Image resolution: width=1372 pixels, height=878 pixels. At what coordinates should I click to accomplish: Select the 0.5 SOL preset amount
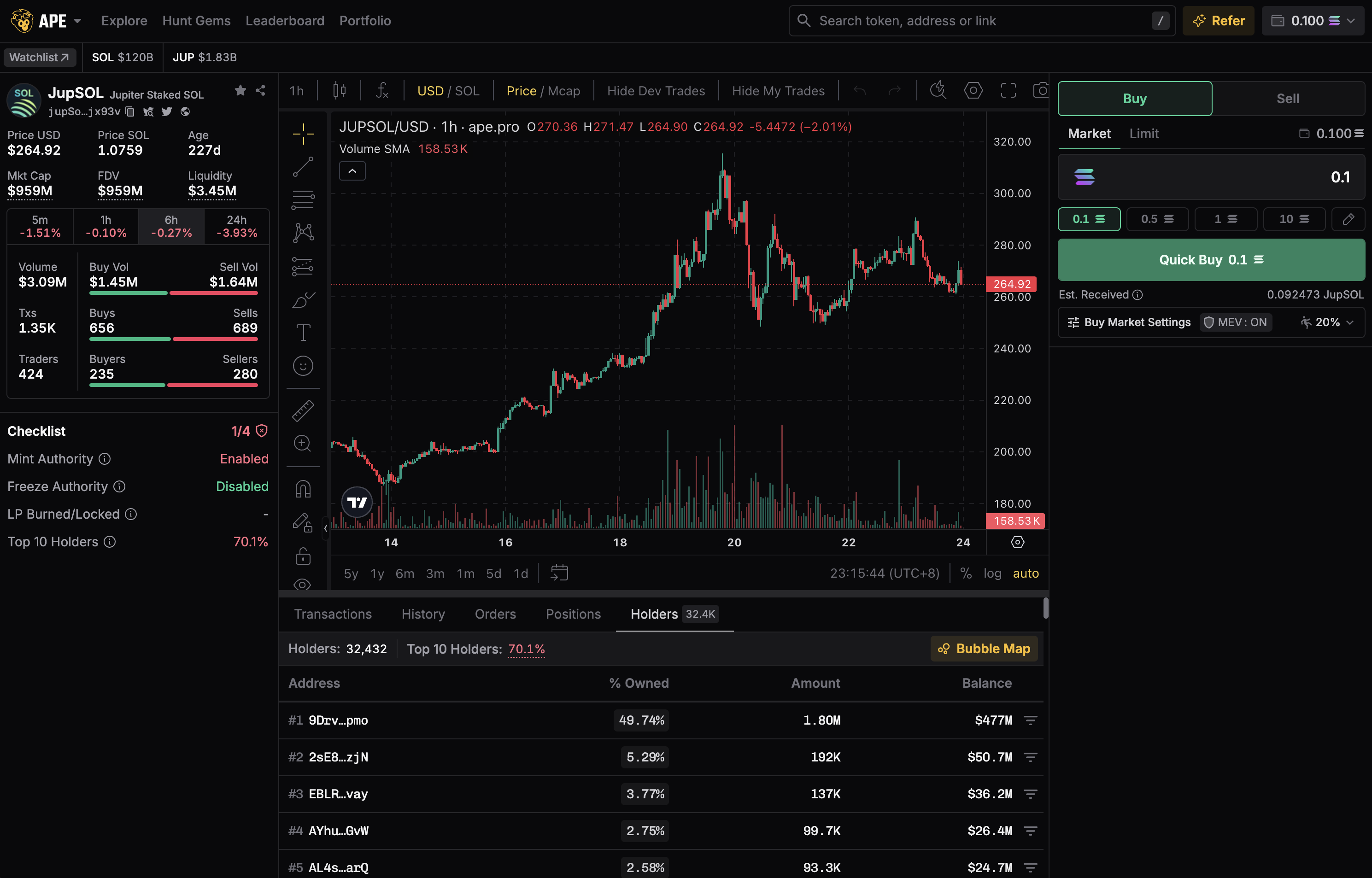[1157, 219]
